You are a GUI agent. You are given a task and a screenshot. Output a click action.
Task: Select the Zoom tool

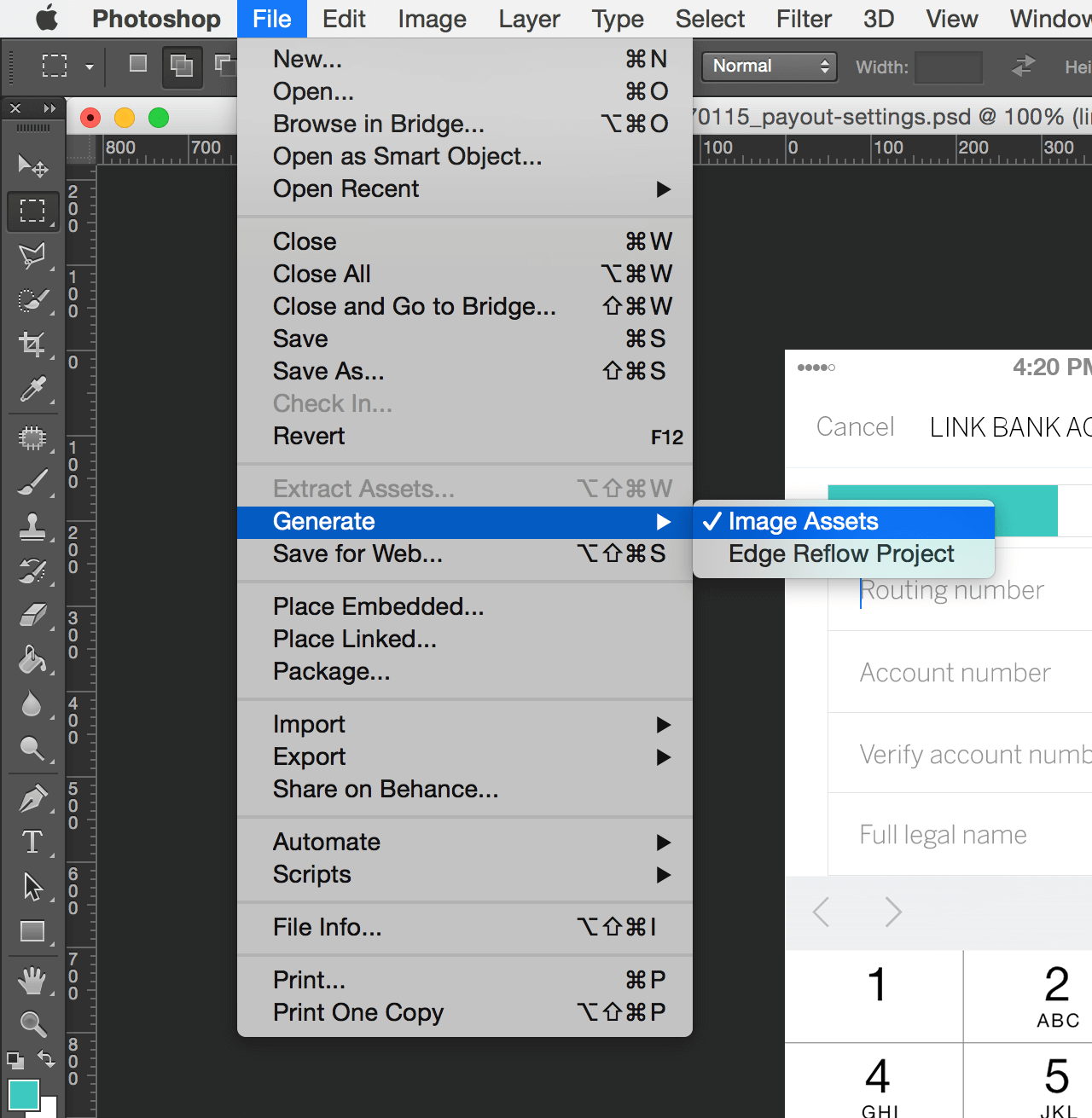[x=32, y=1023]
